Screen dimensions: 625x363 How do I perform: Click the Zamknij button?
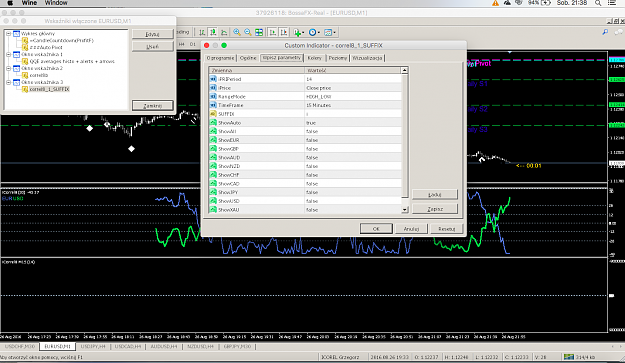click(153, 106)
